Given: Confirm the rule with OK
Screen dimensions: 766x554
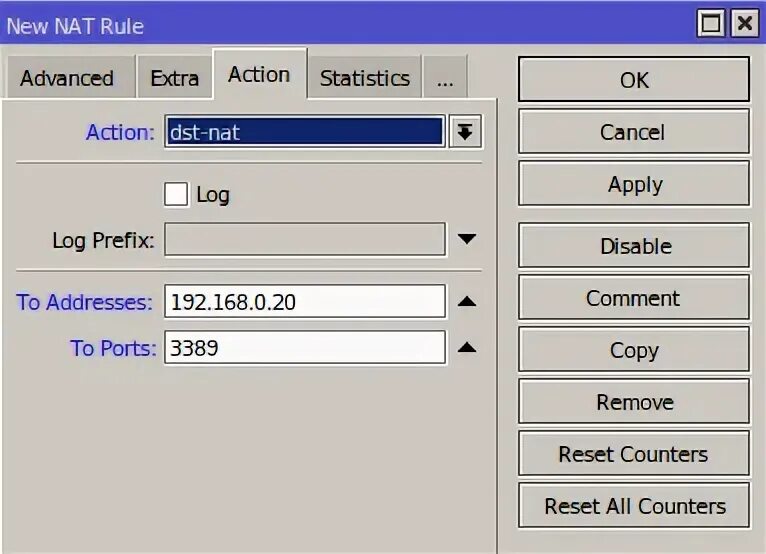Looking at the screenshot, I should click(x=634, y=80).
